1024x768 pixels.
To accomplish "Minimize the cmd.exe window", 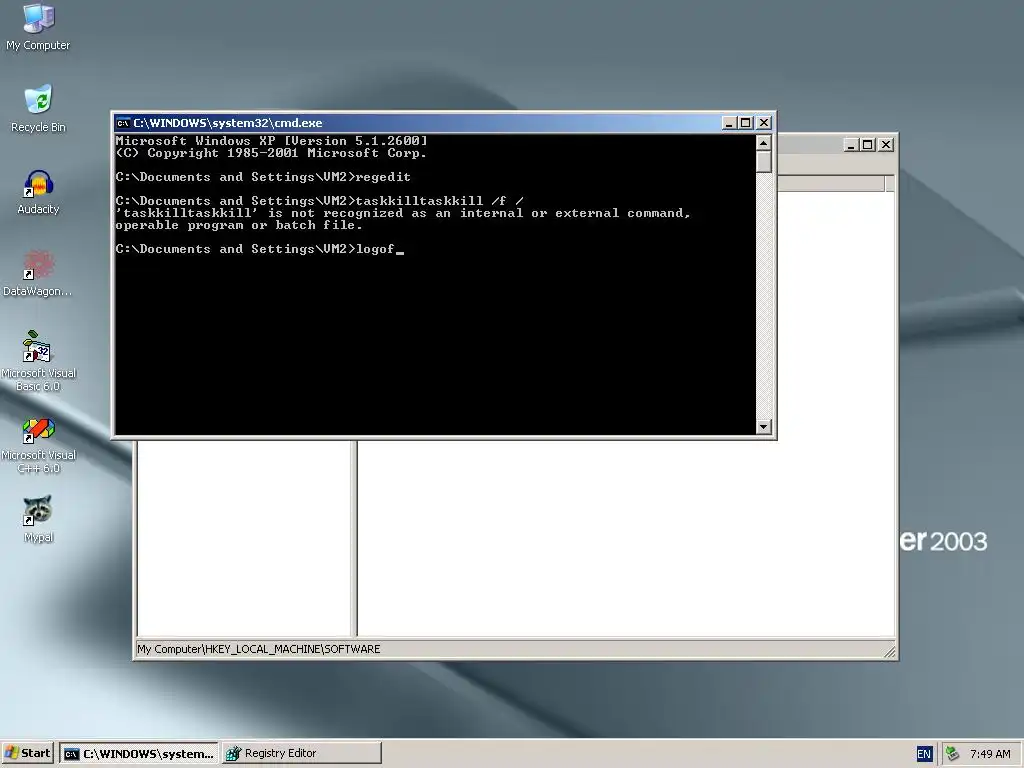I will point(729,123).
